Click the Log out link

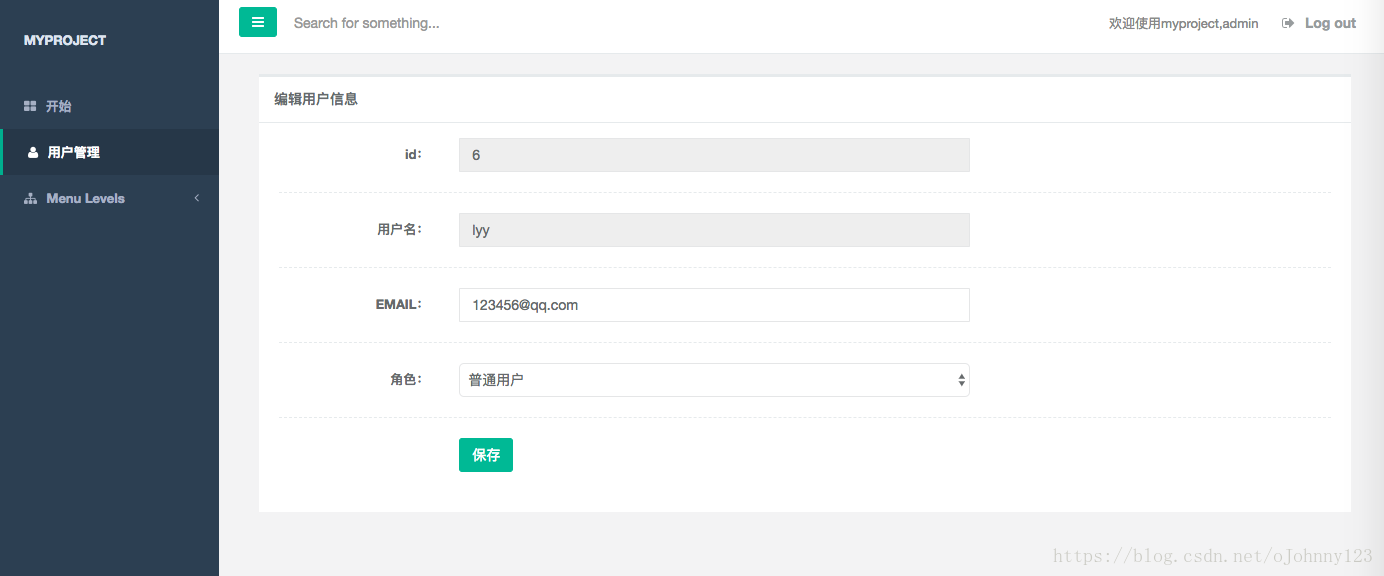tap(1319, 23)
